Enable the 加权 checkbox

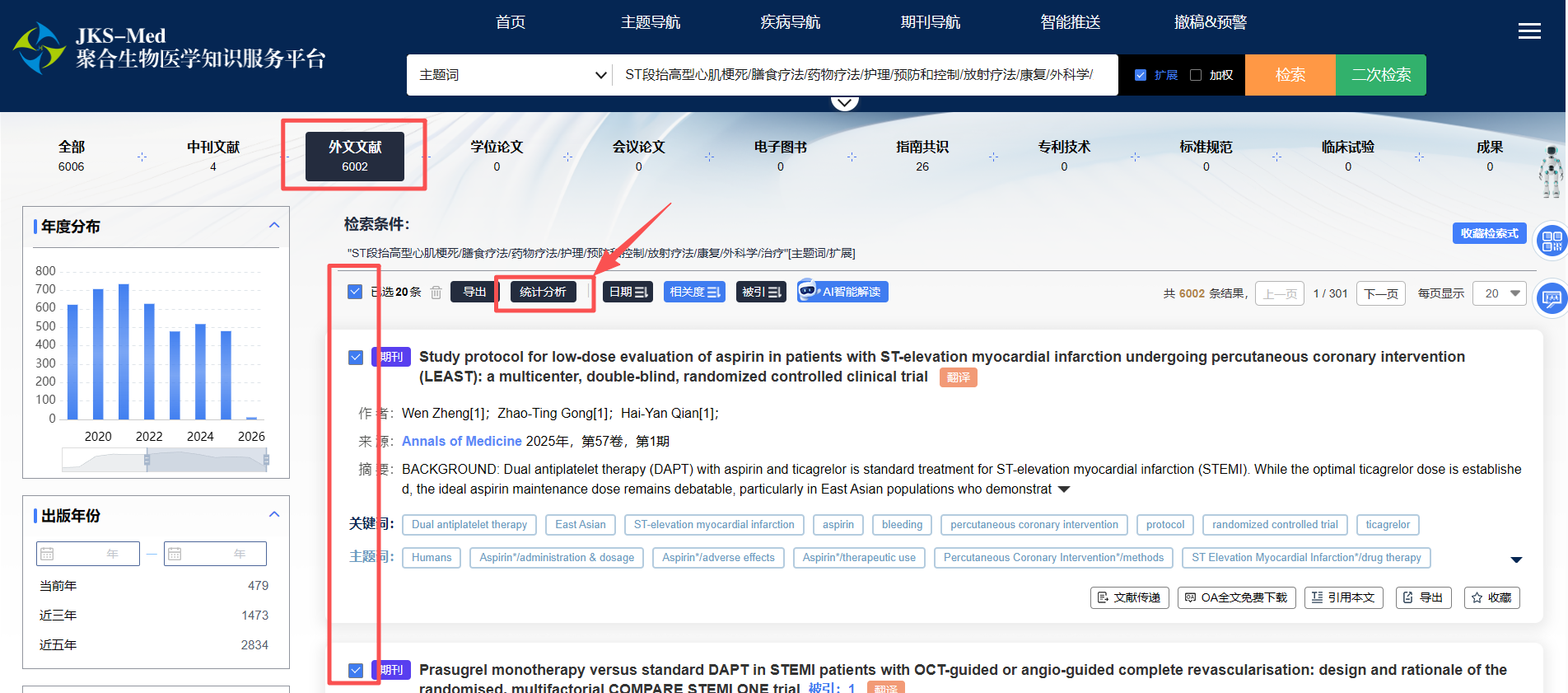(1196, 75)
